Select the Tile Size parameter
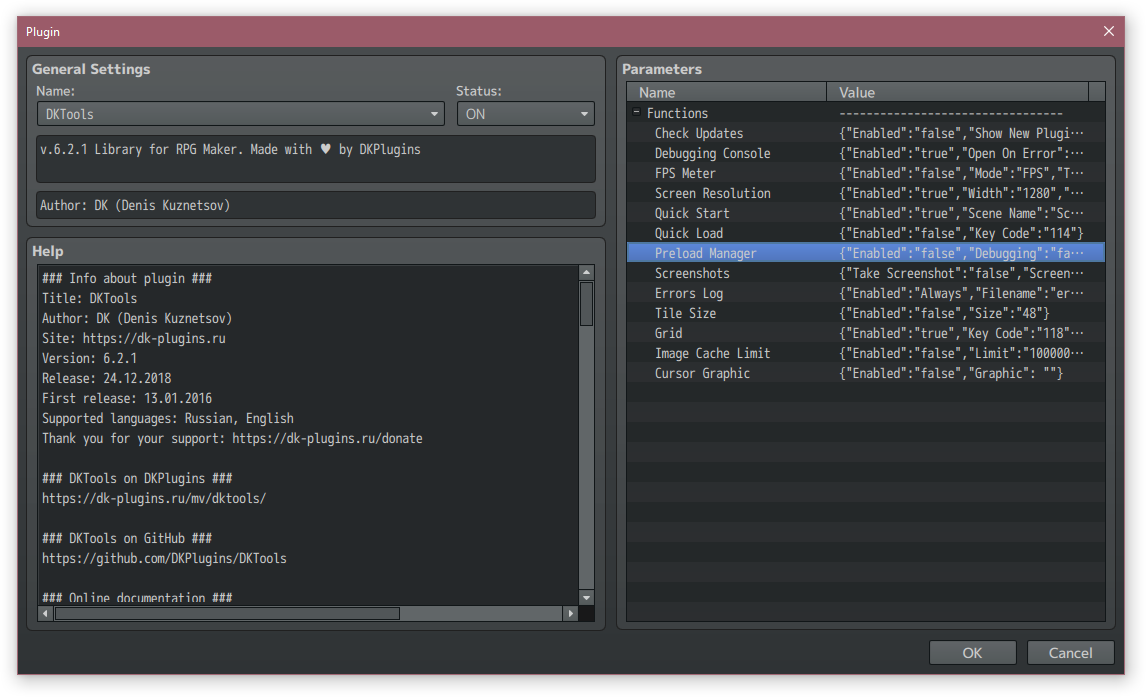 pyautogui.click(x=865, y=313)
